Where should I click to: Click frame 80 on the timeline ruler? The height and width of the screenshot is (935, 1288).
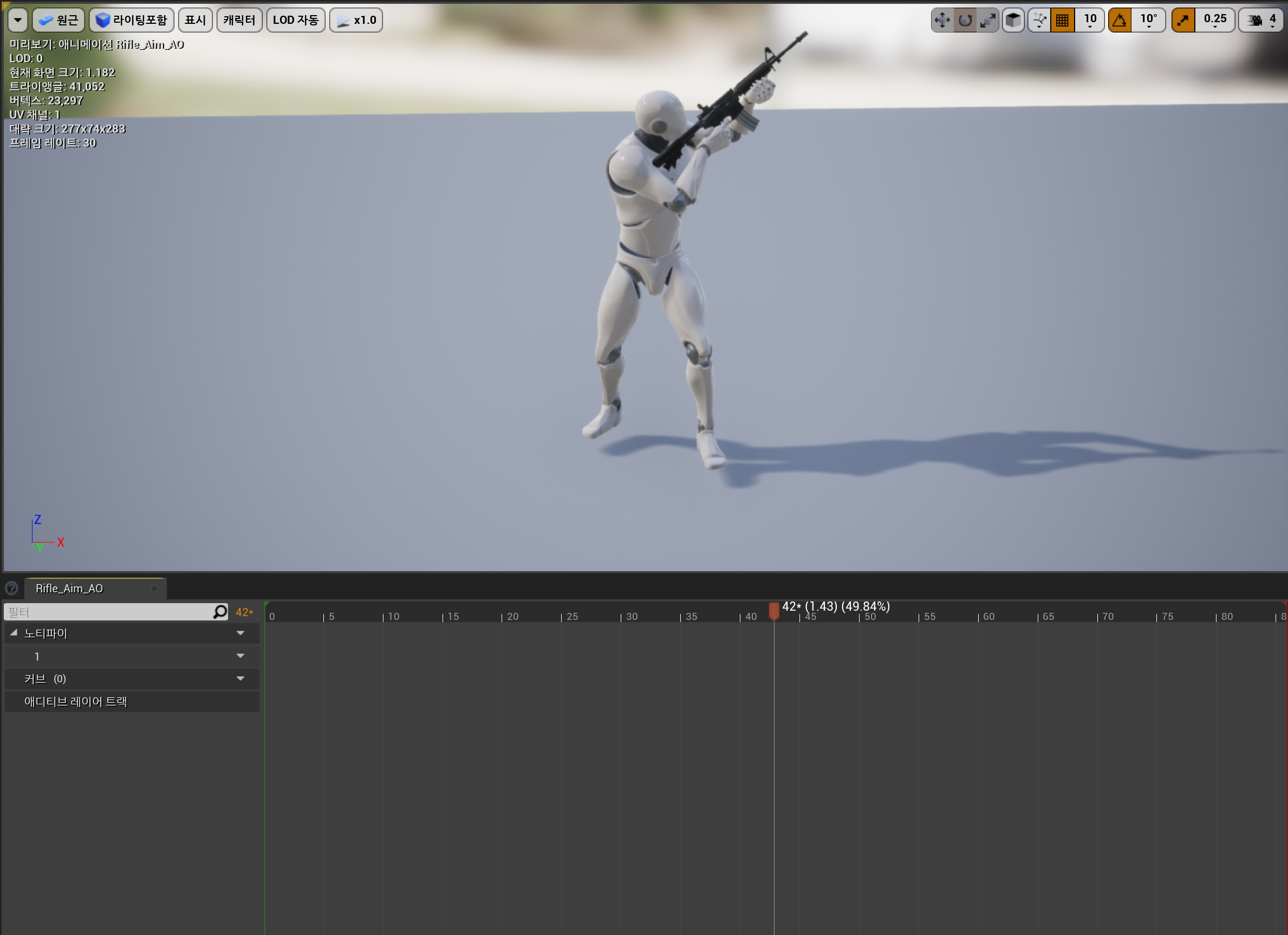point(1227,616)
